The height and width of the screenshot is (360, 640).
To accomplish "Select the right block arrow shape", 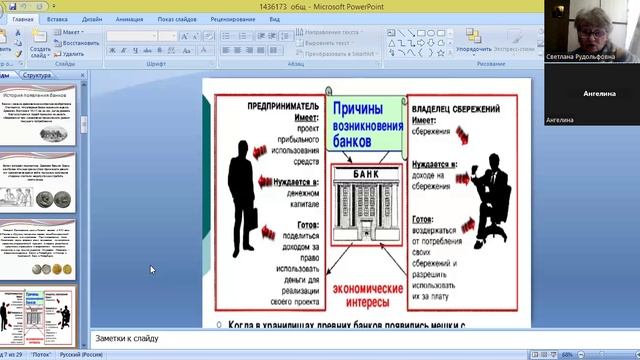I will point(421,43).
